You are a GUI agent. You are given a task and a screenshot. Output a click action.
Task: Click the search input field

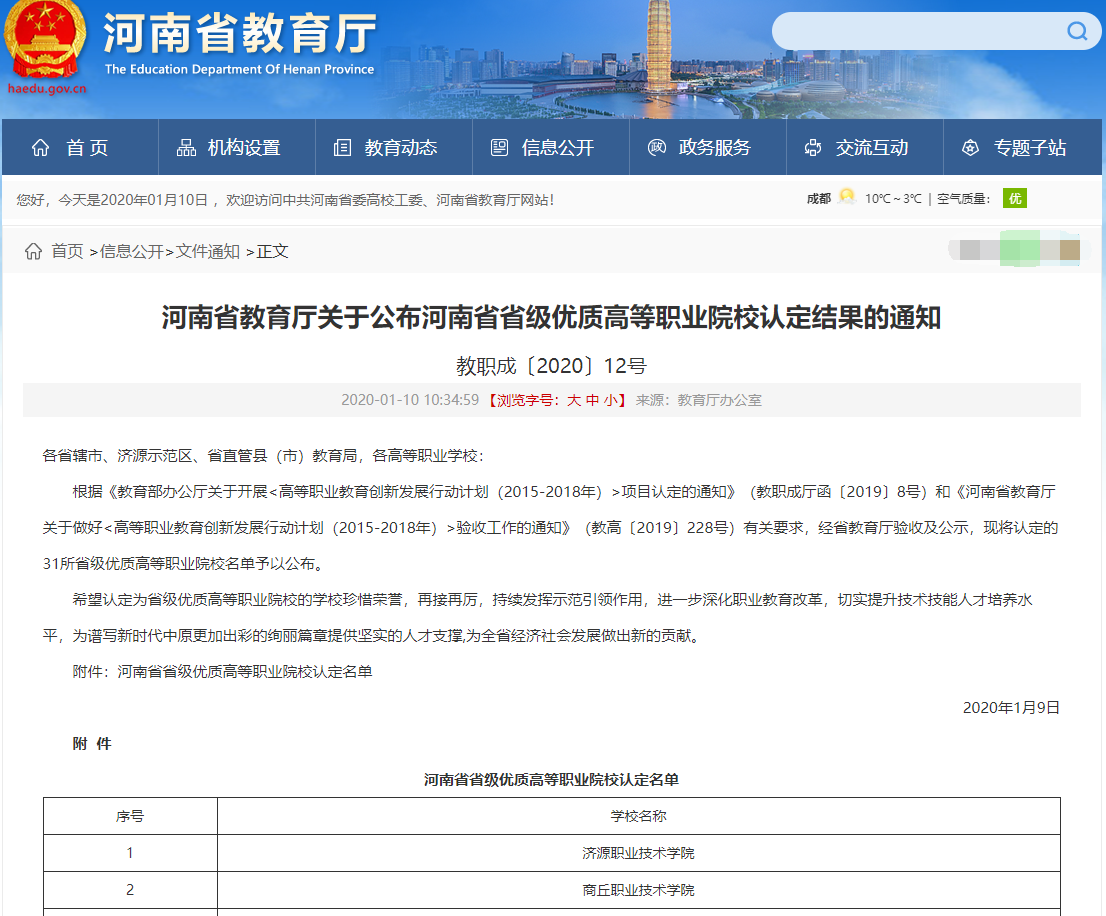click(x=918, y=31)
